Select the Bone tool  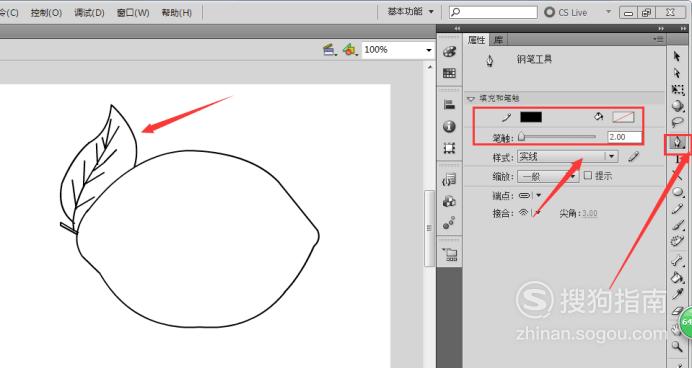[677, 260]
